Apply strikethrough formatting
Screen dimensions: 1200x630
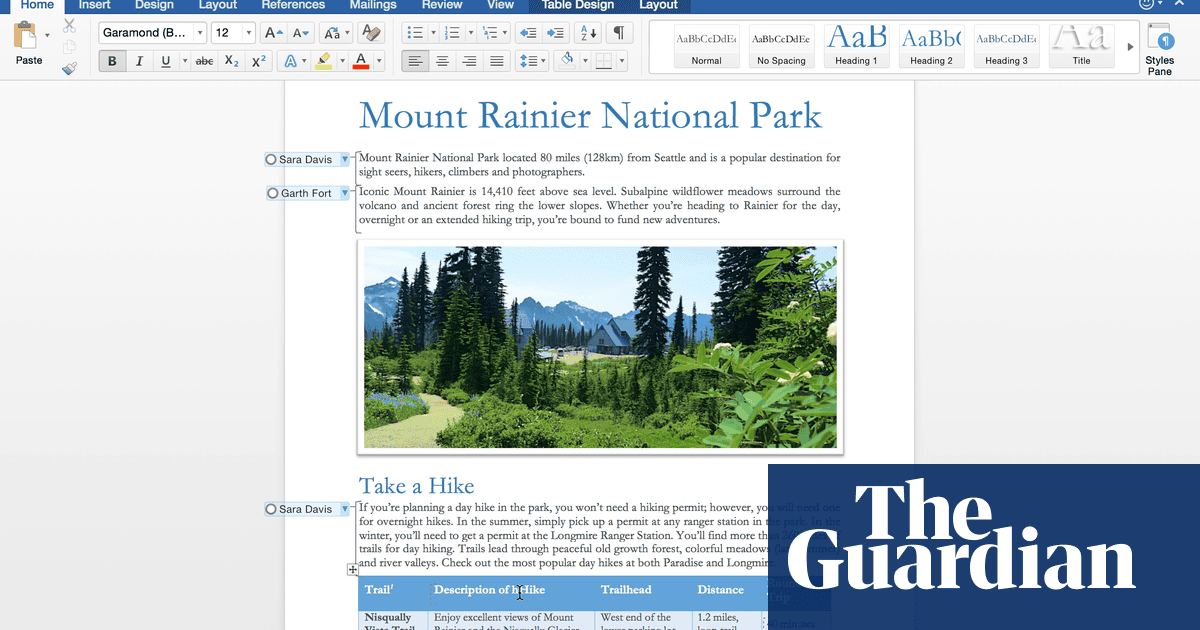[x=204, y=61]
